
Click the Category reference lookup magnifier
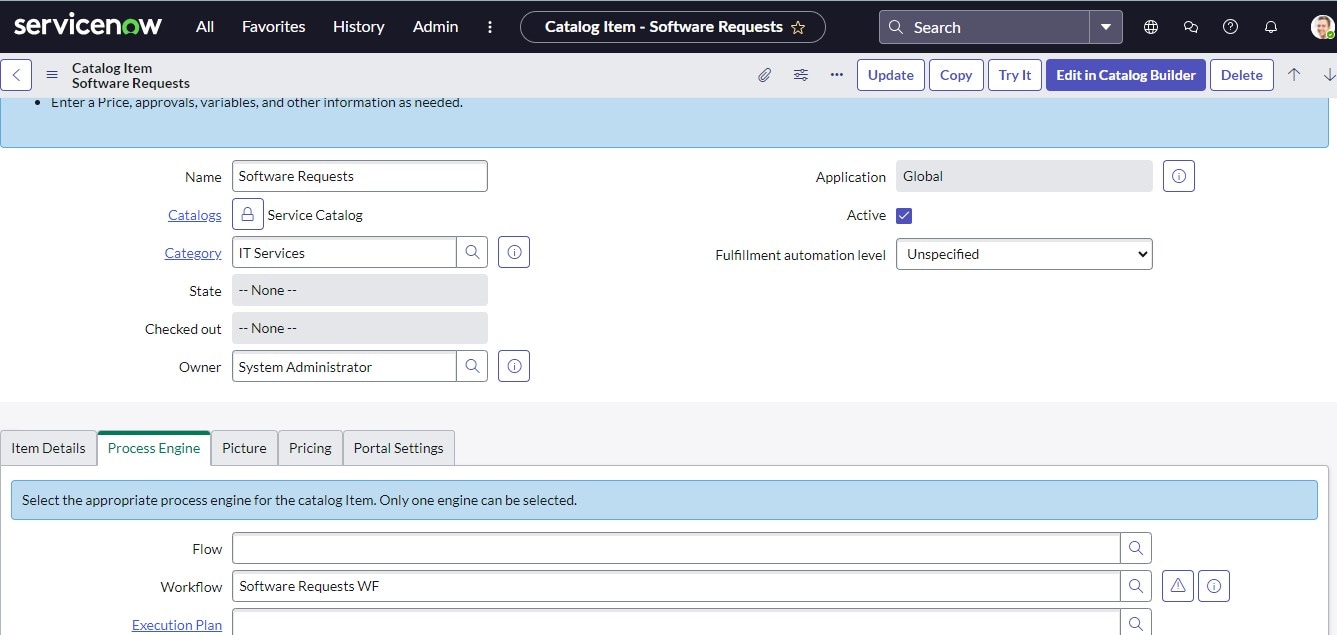(471, 251)
